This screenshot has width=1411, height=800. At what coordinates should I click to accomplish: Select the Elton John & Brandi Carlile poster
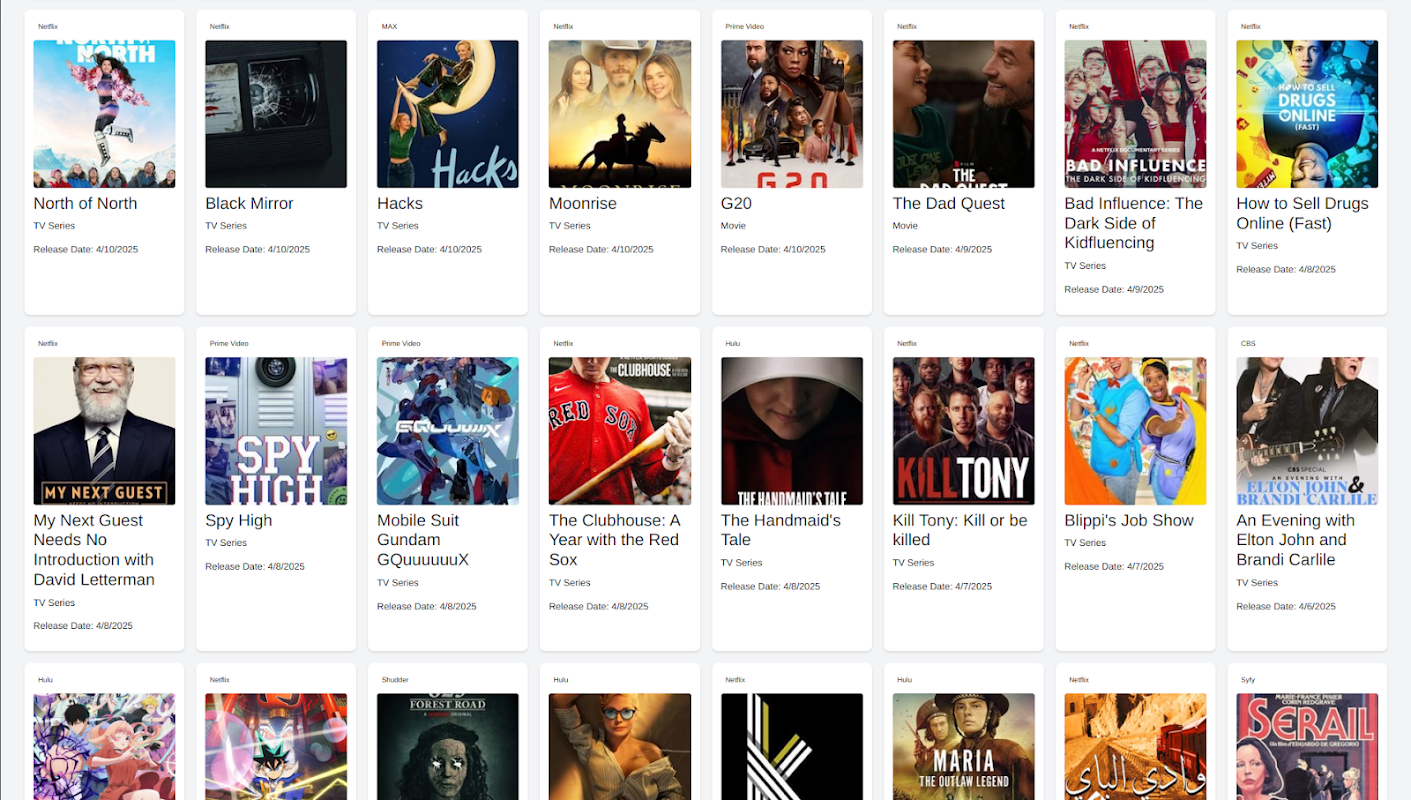(x=1307, y=431)
